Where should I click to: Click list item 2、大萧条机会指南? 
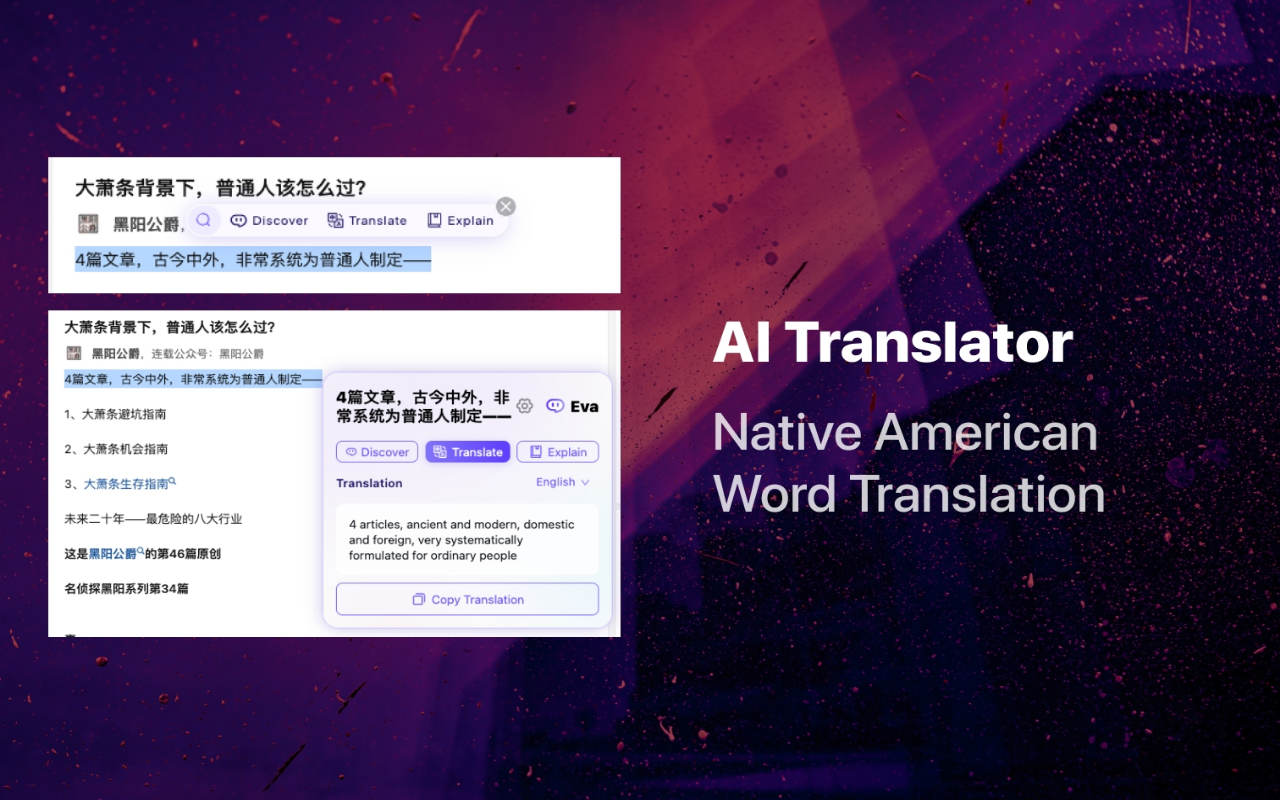click(x=116, y=449)
